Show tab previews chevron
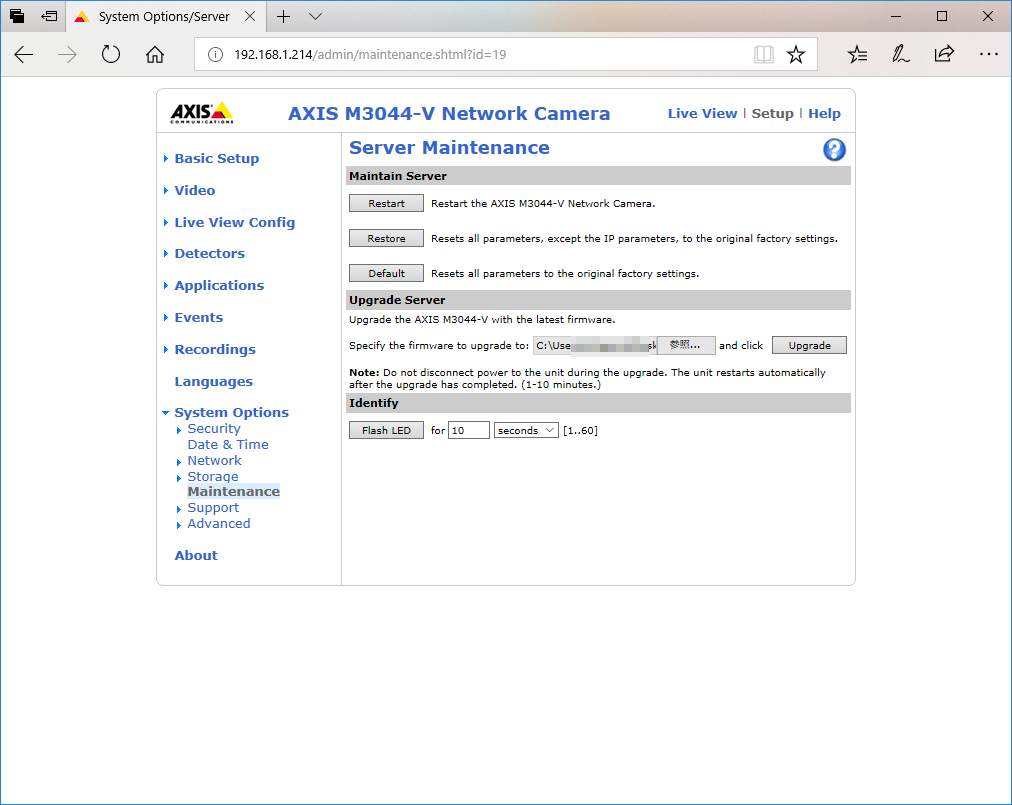Viewport: 1012px width, 805px height. tap(315, 16)
